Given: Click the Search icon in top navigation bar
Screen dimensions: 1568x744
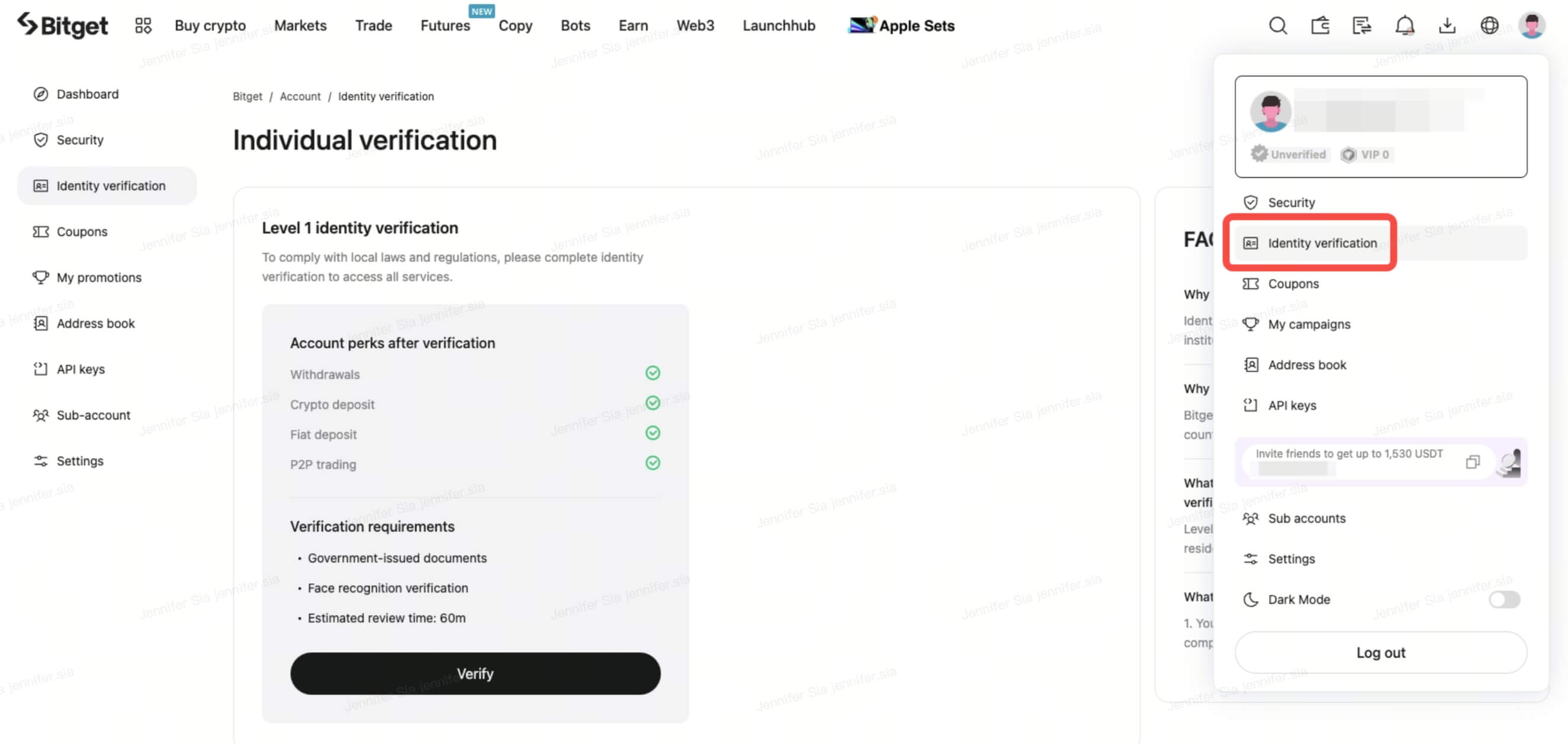Looking at the screenshot, I should pyautogui.click(x=1277, y=25).
